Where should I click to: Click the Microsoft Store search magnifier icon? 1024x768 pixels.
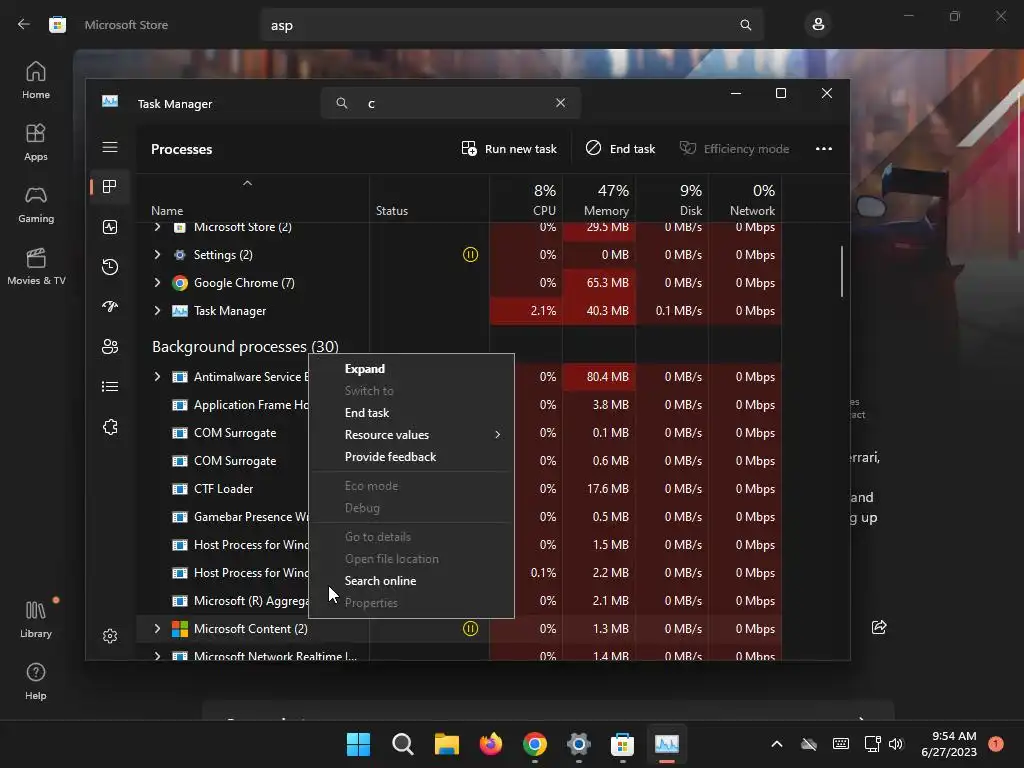click(745, 25)
